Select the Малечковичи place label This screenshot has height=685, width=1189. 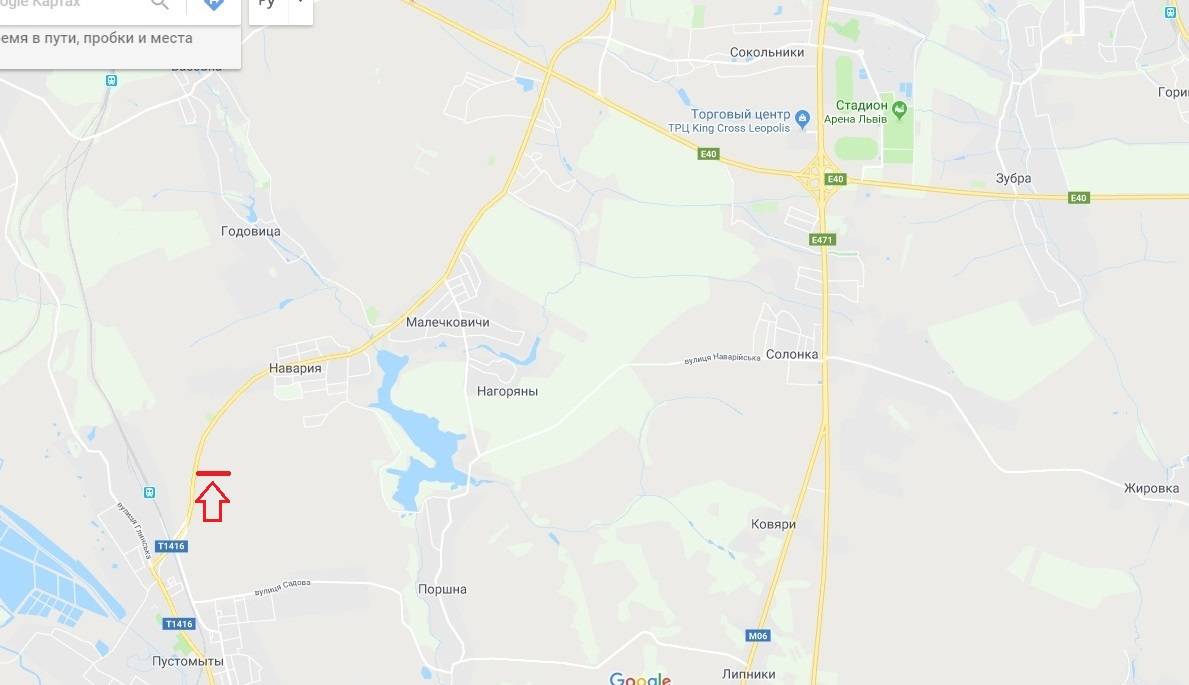tap(447, 322)
